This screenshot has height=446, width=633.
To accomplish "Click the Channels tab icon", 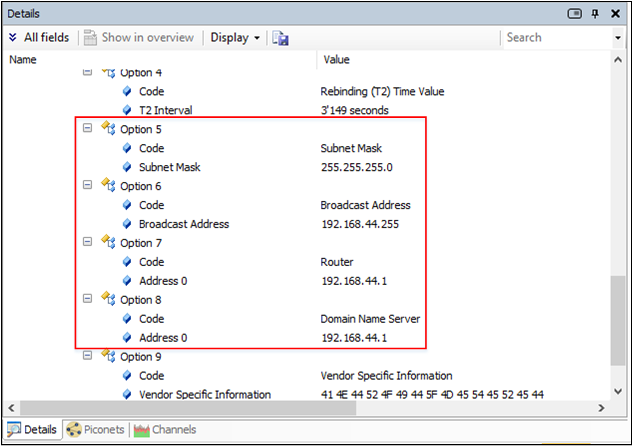I will tap(142, 430).
